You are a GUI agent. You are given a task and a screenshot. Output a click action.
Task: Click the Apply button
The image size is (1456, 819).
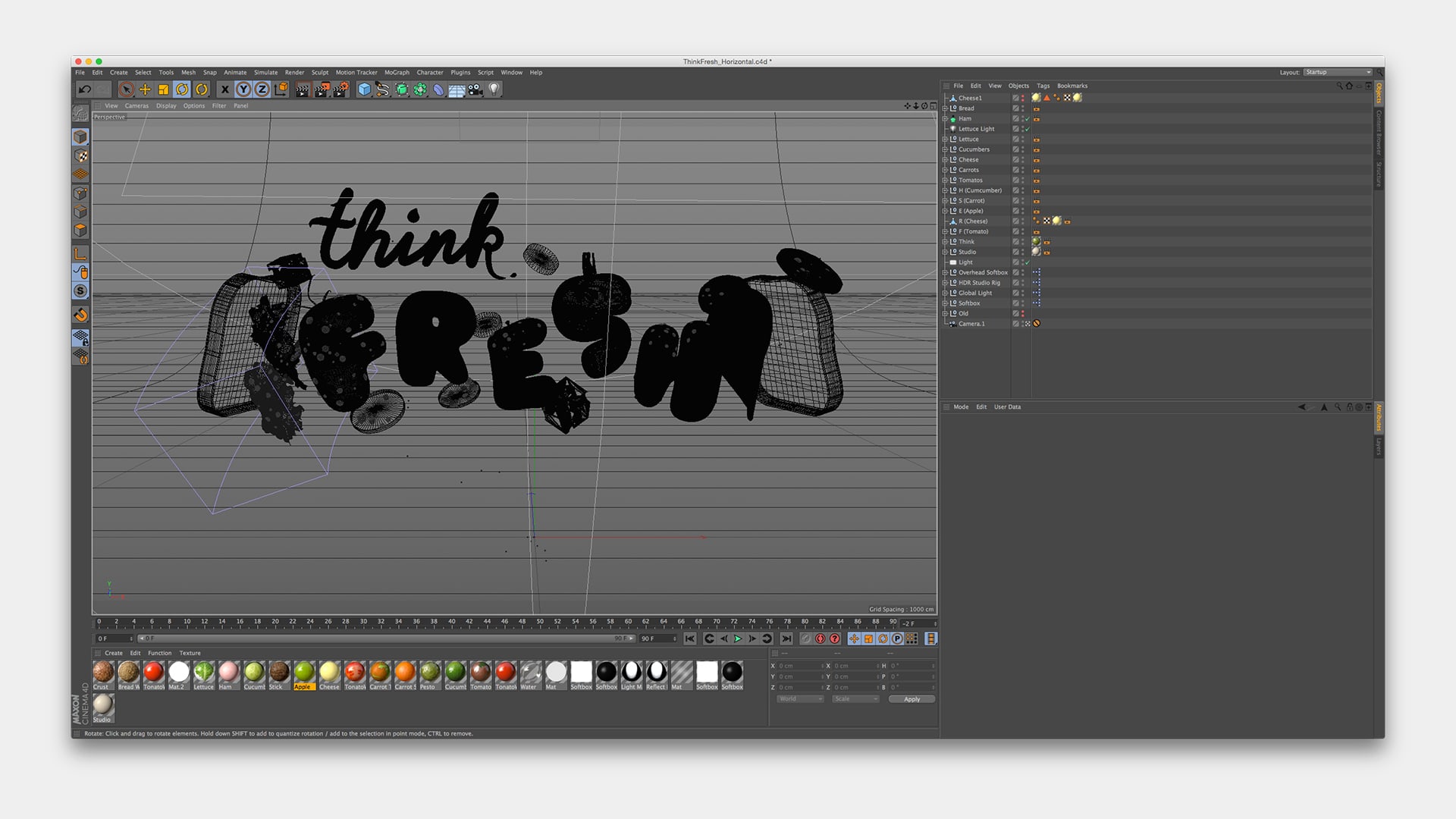click(x=912, y=699)
